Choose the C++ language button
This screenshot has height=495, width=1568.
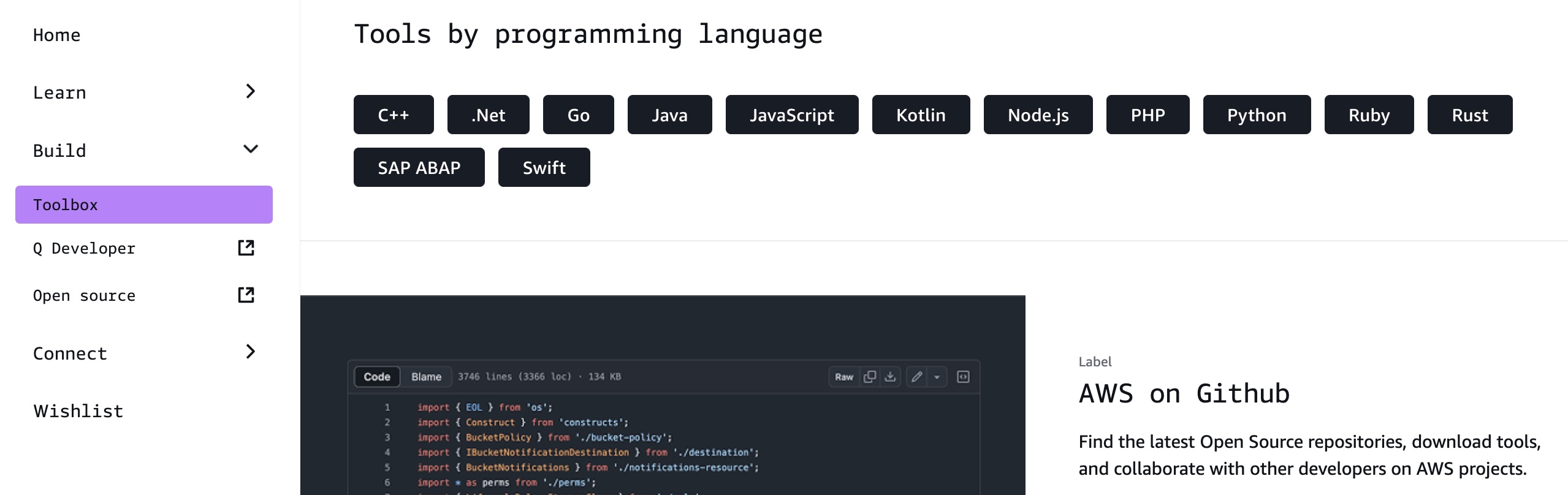pyautogui.click(x=394, y=115)
